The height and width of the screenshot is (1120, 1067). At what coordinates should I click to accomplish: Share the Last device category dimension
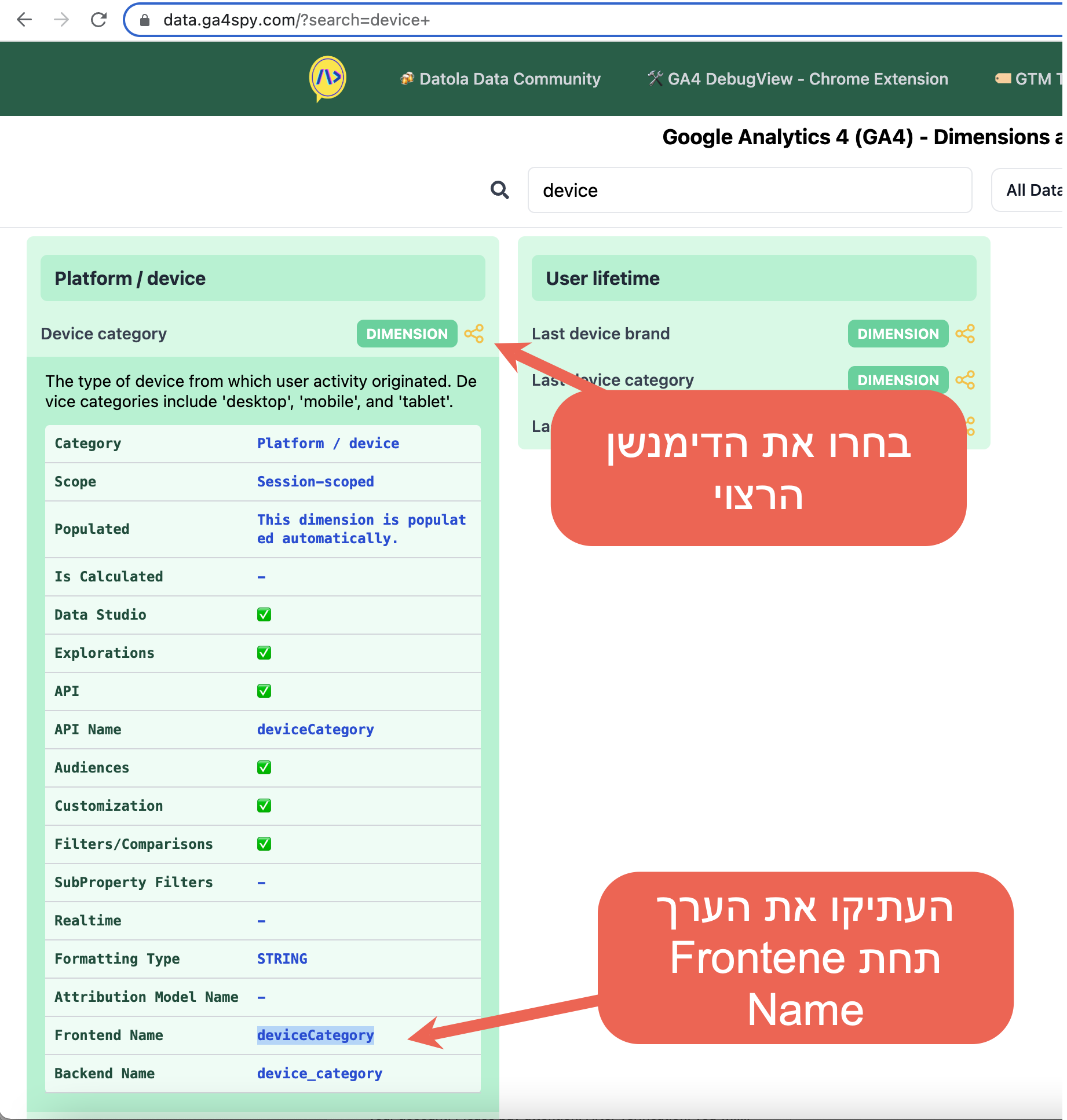pyautogui.click(x=965, y=380)
